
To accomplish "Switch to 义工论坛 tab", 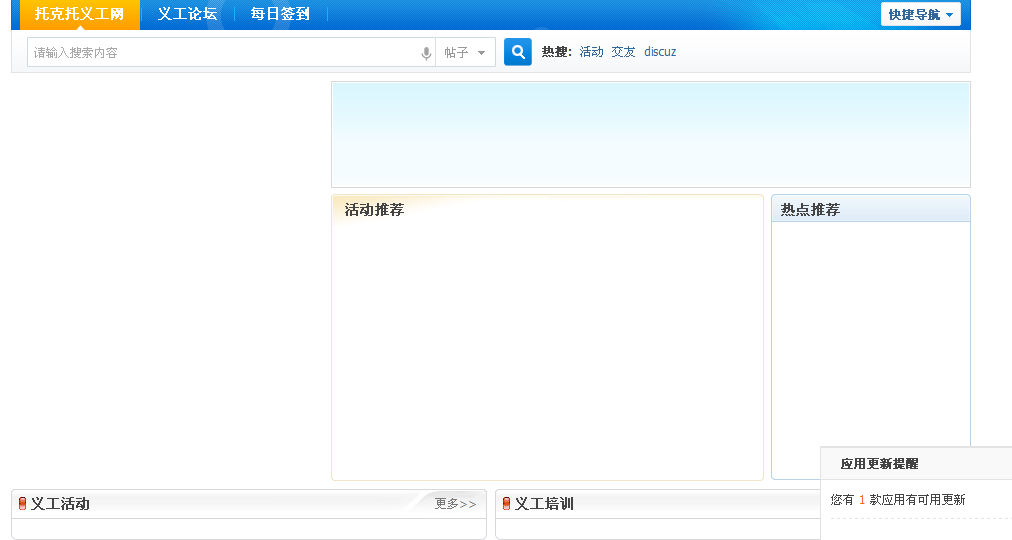I will coord(187,14).
